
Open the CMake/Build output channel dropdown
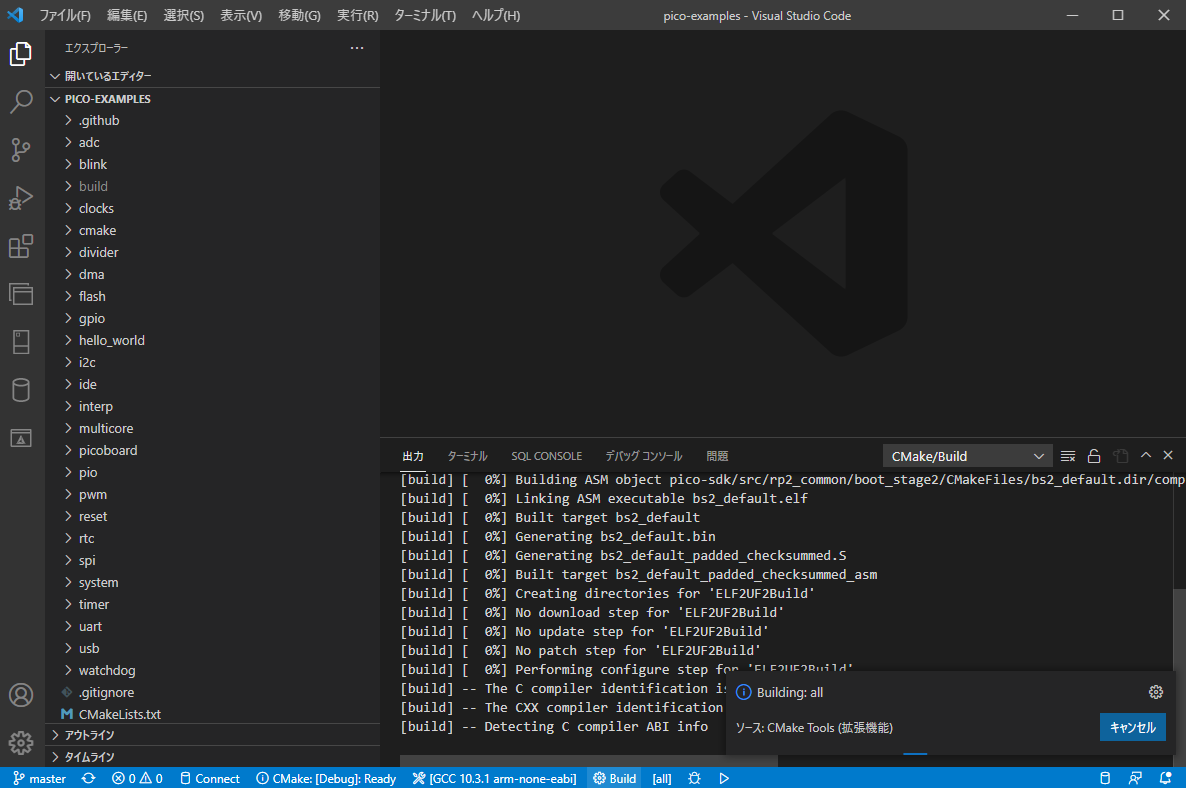click(x=966, y=455)
